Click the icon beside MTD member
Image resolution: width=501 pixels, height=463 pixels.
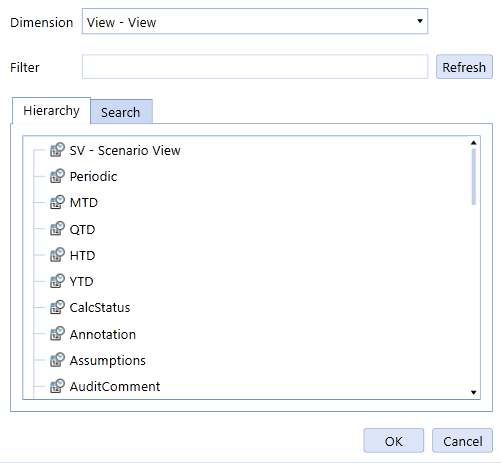click(57, 202)
